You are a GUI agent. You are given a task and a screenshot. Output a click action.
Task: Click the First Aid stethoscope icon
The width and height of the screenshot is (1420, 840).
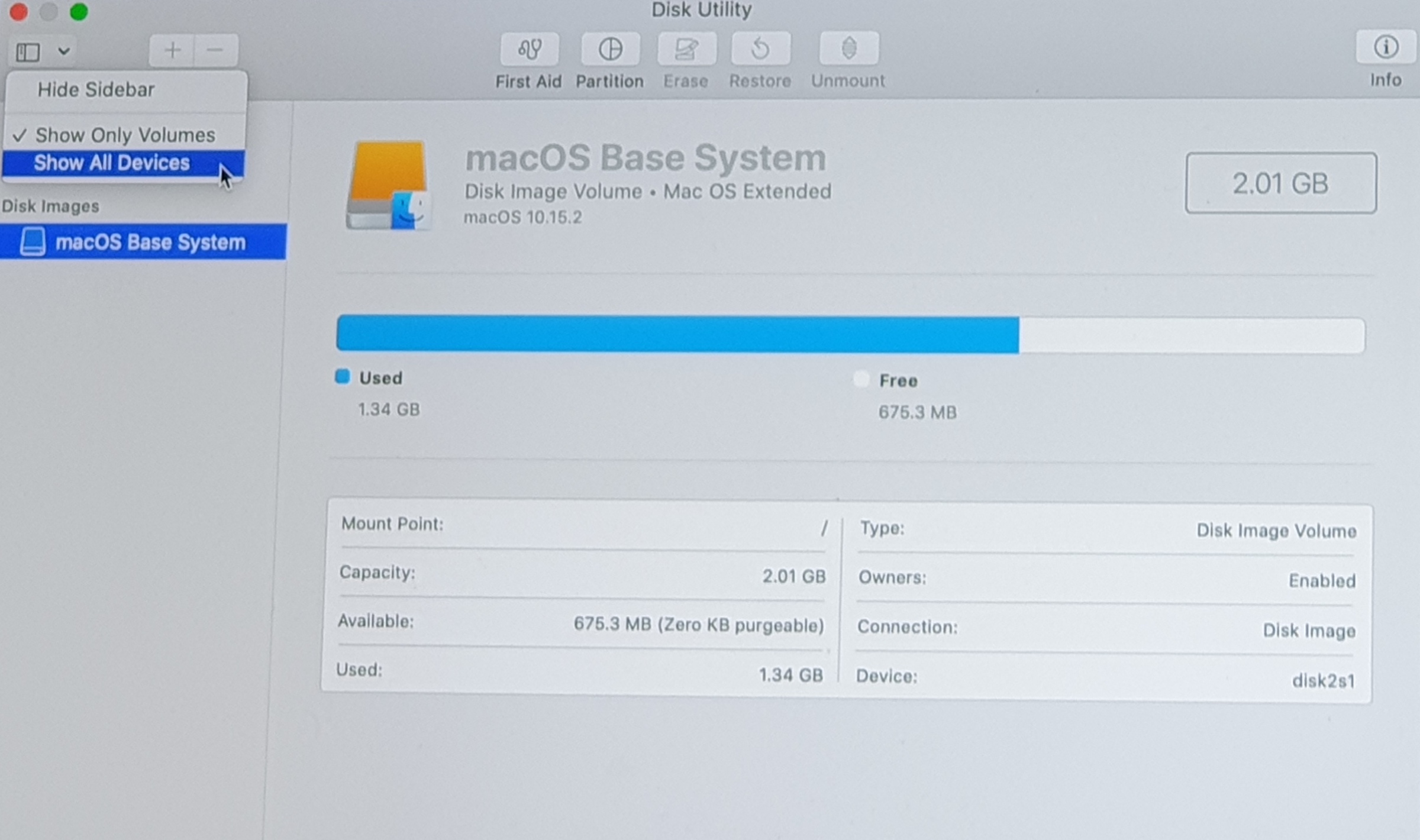(529, 49)
